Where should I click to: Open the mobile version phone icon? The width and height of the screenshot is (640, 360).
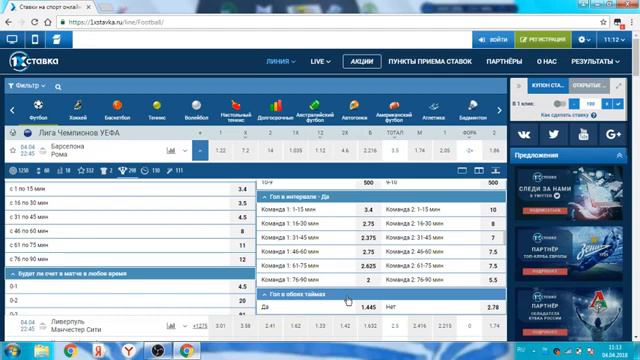click(x=35, y=40)
